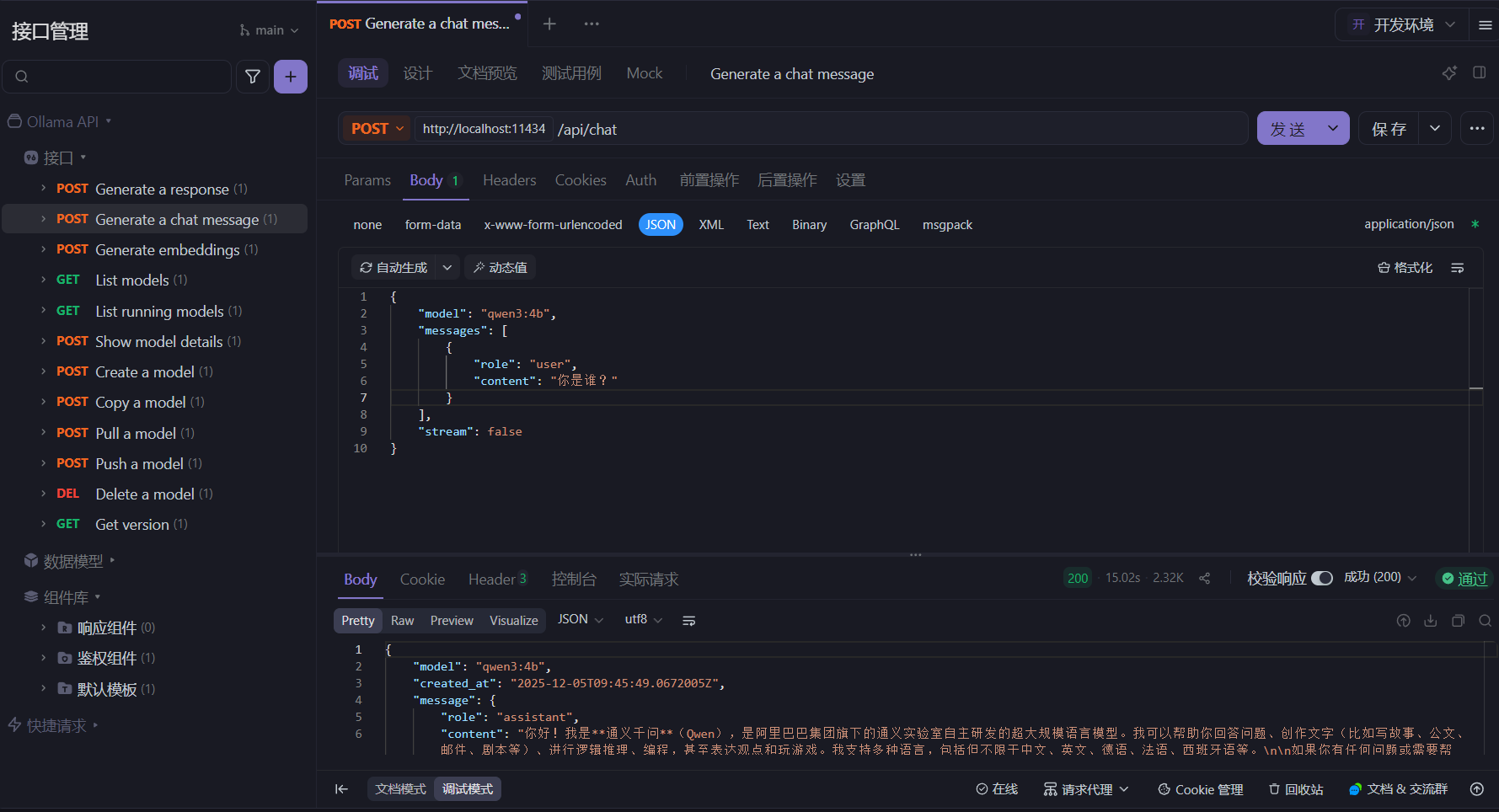The width and height of the screenshot is (1499, 812).
Task: Open Cookie 管理 in the status bar
Action: click(1201, 789)
